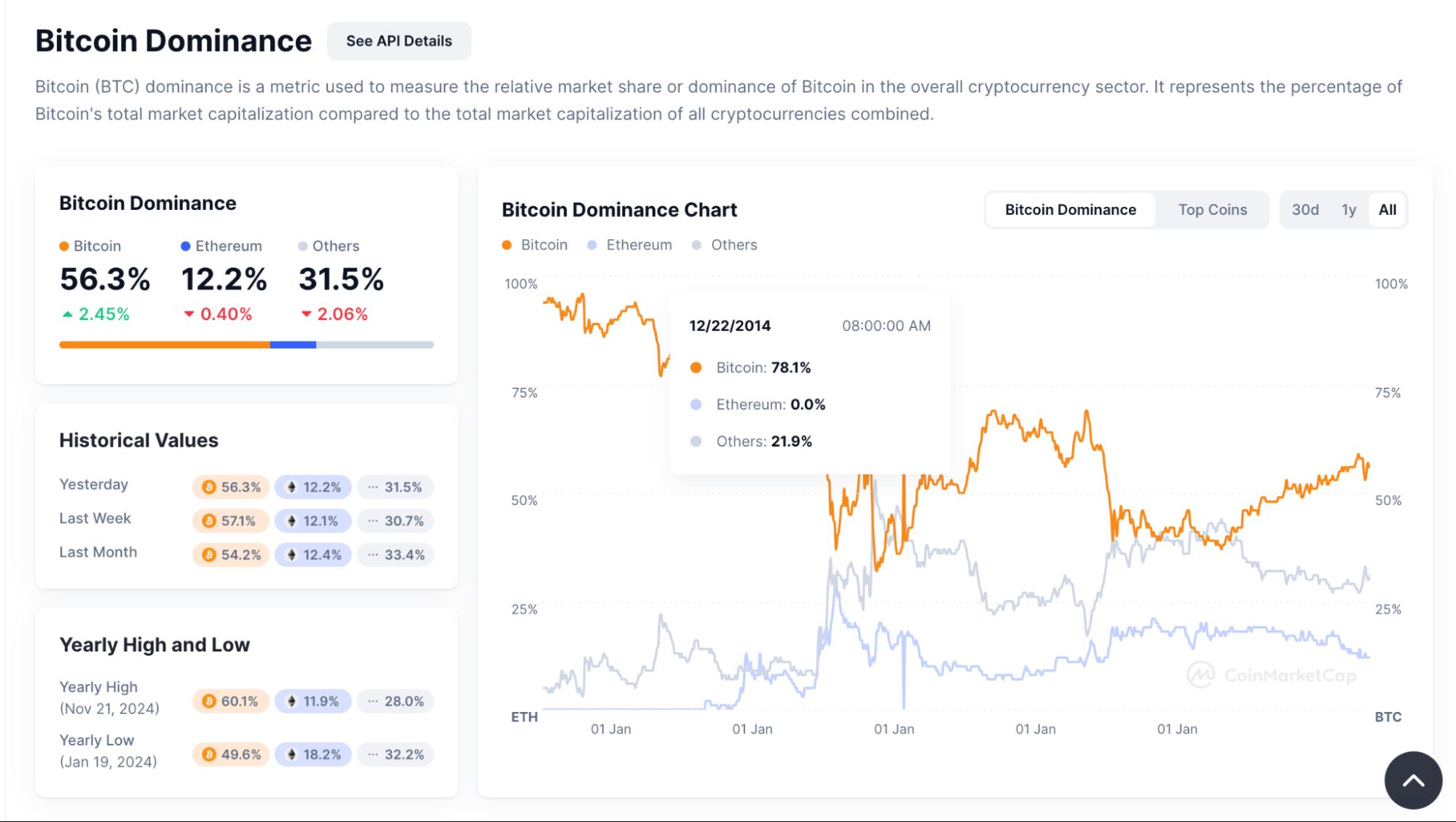Select the Bitcoin Dominance chart tab
Viewport: 1456px width, 822px height.
coord(1070,210)
